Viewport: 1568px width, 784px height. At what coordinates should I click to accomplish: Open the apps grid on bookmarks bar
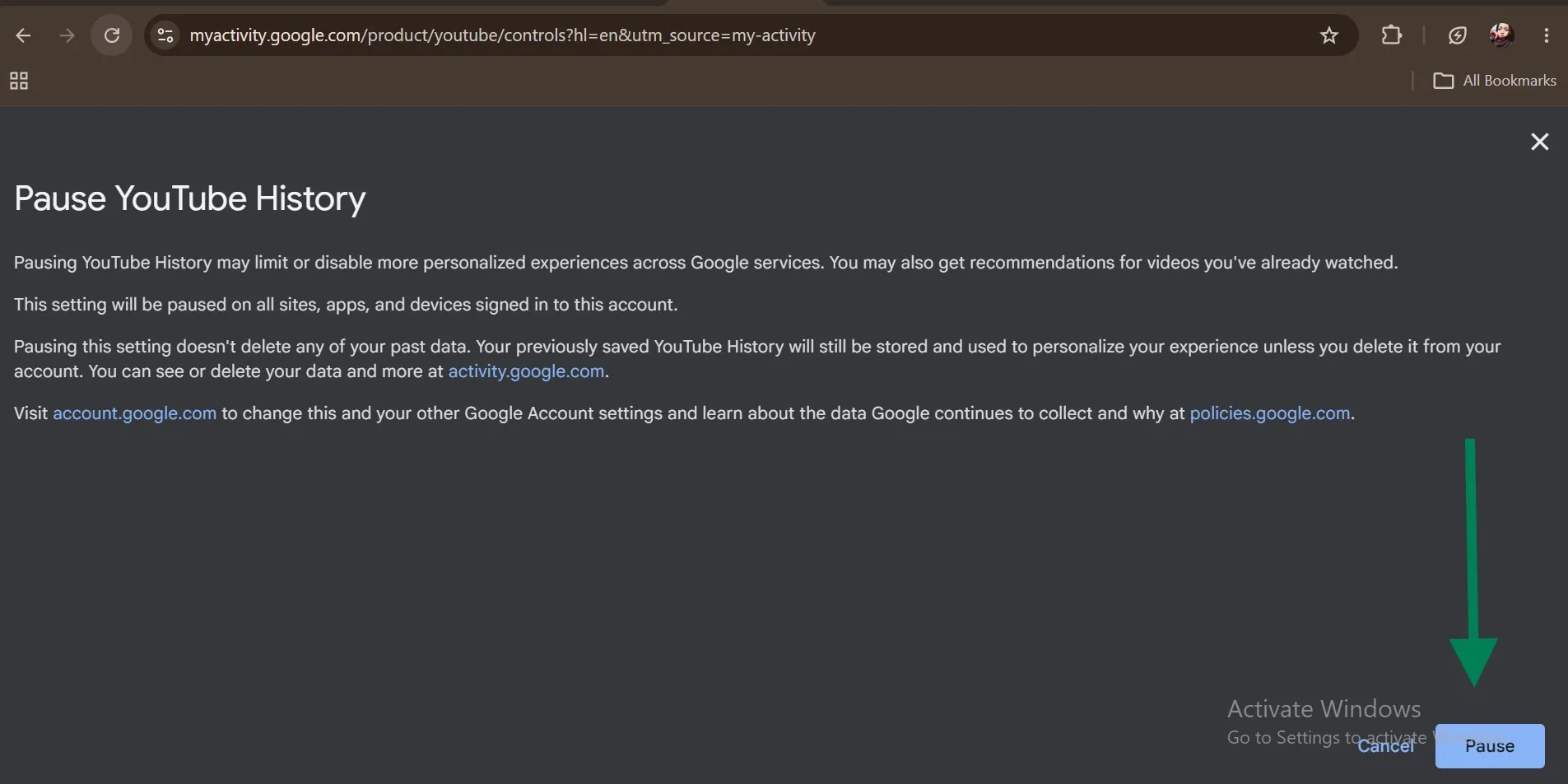19,81
